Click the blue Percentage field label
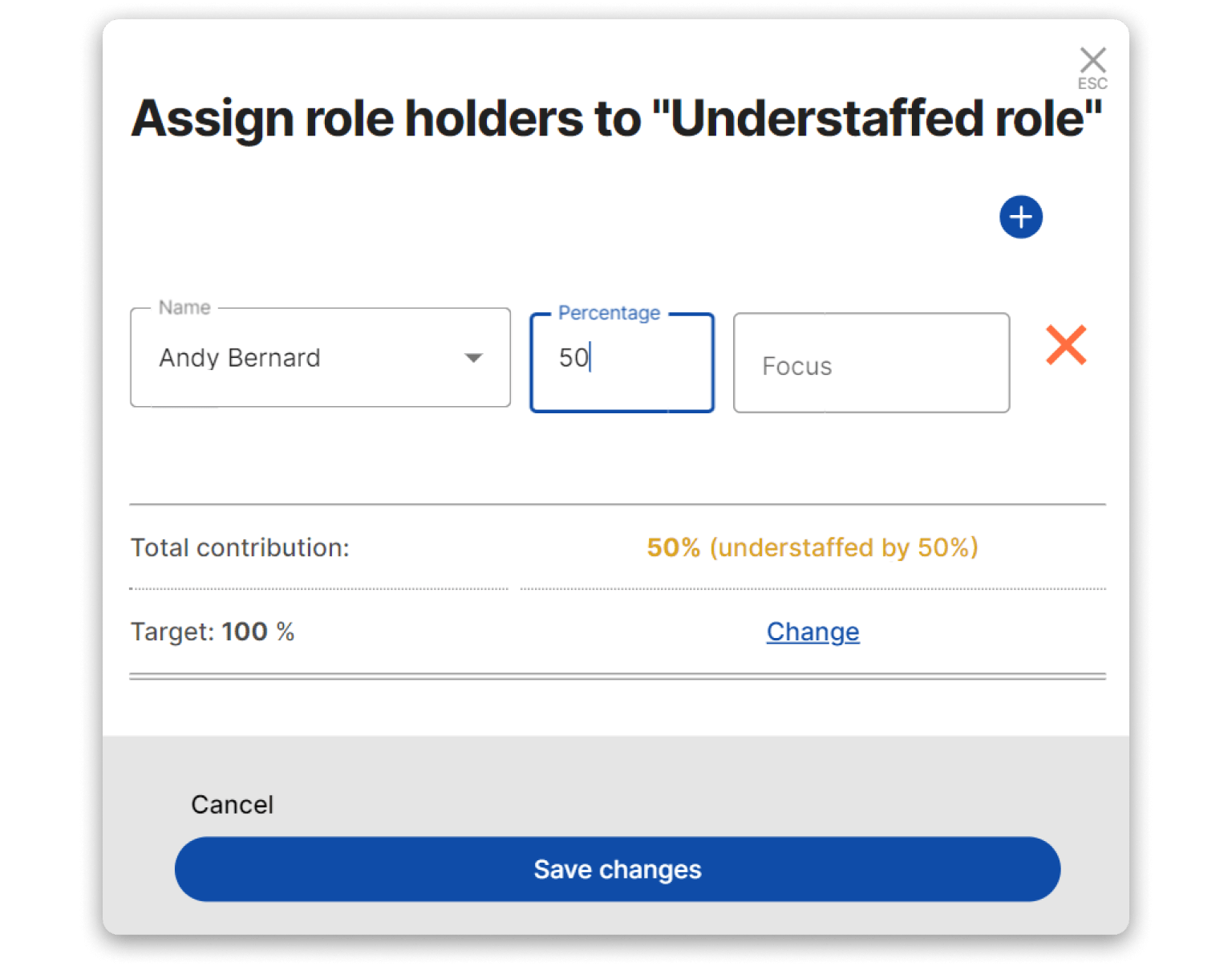The width and height of the screenshot is (1232, 967). click(x=609, y=313)
